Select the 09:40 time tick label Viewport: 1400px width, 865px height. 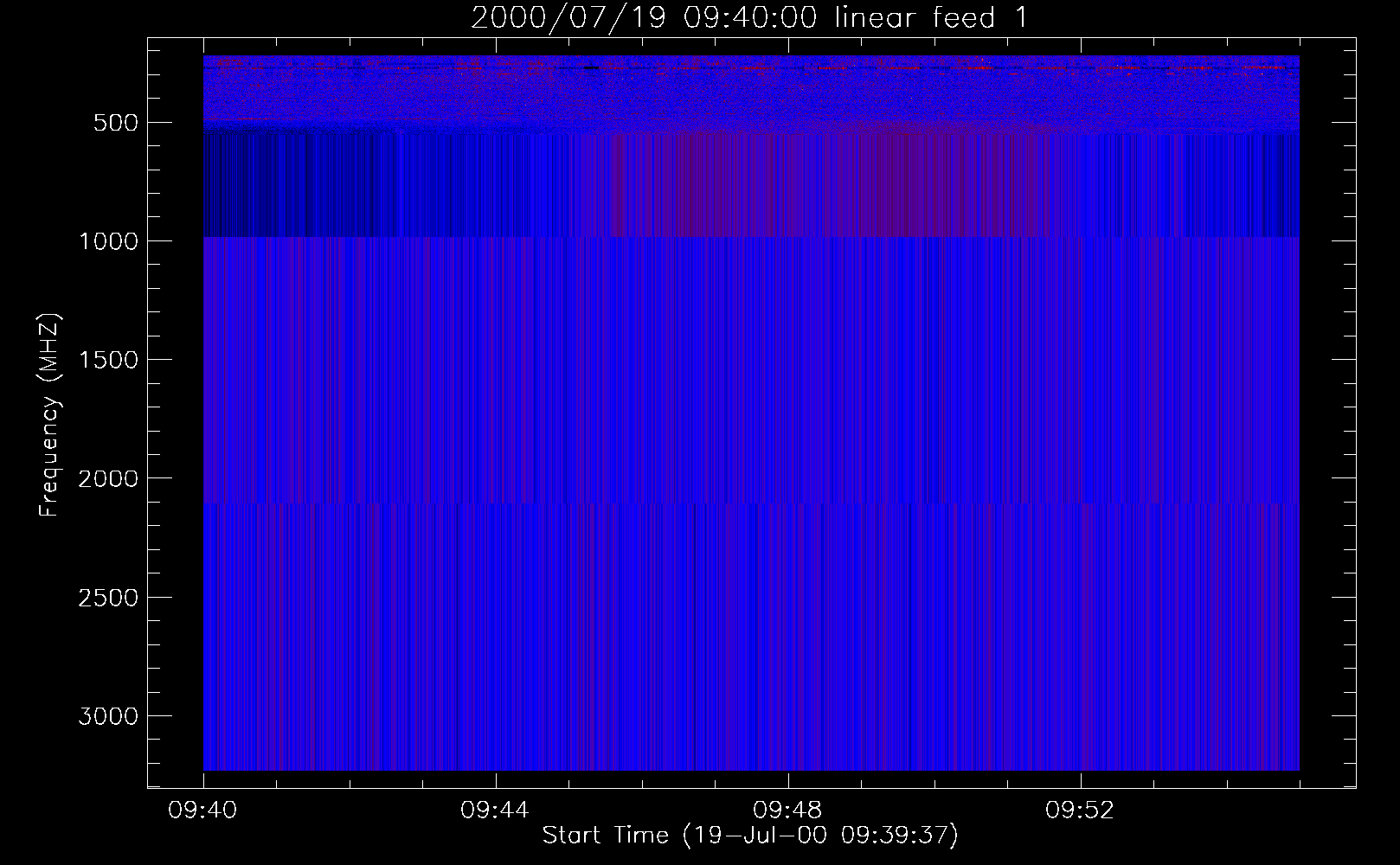pyautogui.click(x=203, y=811)
